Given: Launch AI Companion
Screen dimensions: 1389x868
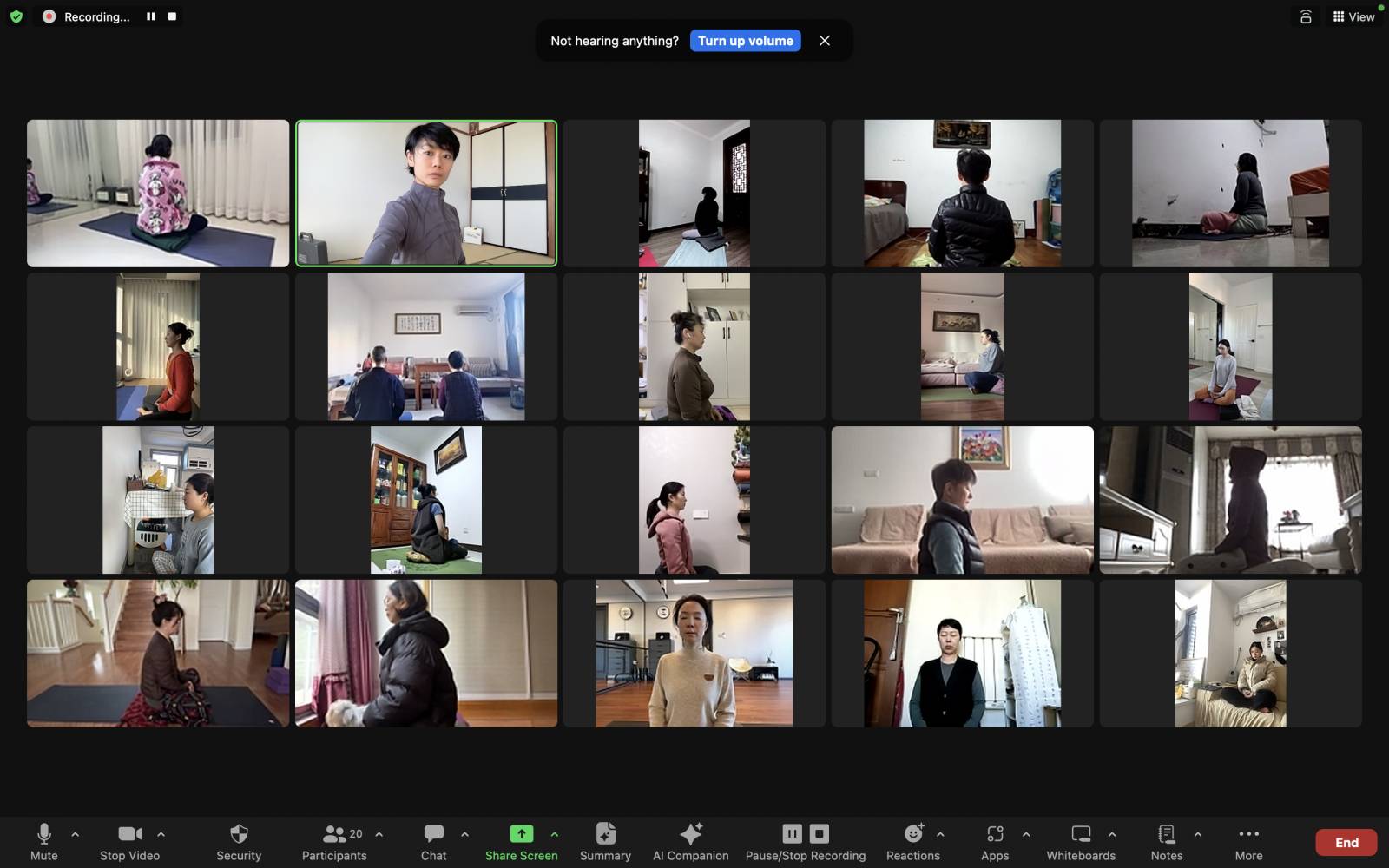Looking at the screenshot, I should pyautogui.click(x=690, y=835).
